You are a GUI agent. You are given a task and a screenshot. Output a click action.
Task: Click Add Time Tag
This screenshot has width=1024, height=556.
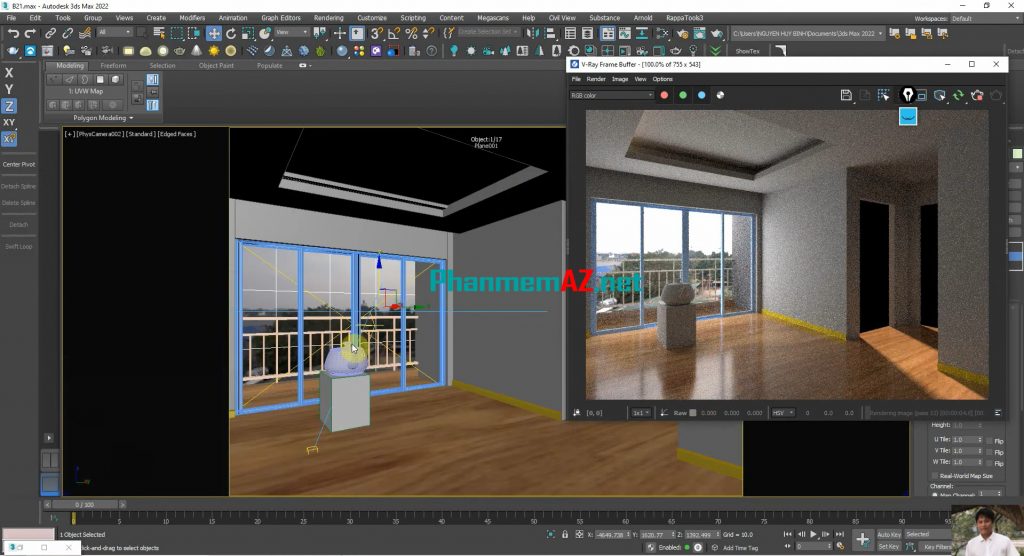pyautogui.click(x=740, y=548)
